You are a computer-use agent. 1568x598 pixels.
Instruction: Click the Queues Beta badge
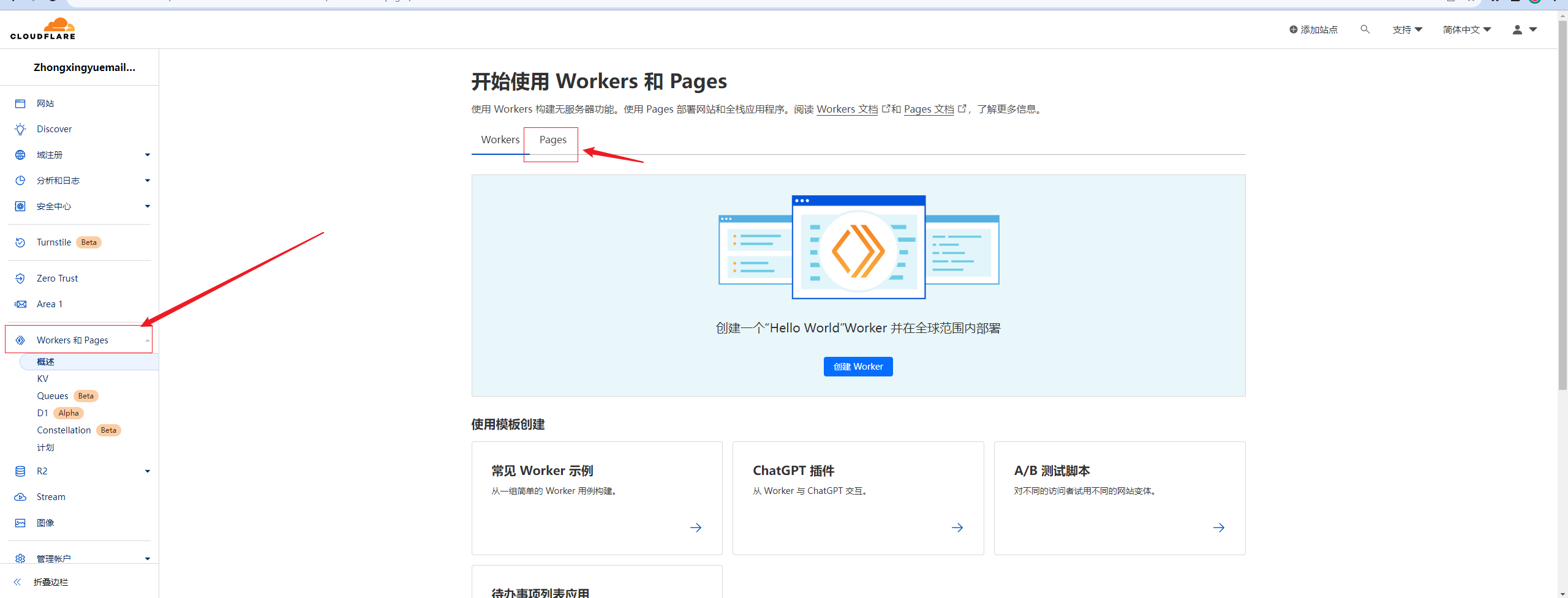click(86, 396)
